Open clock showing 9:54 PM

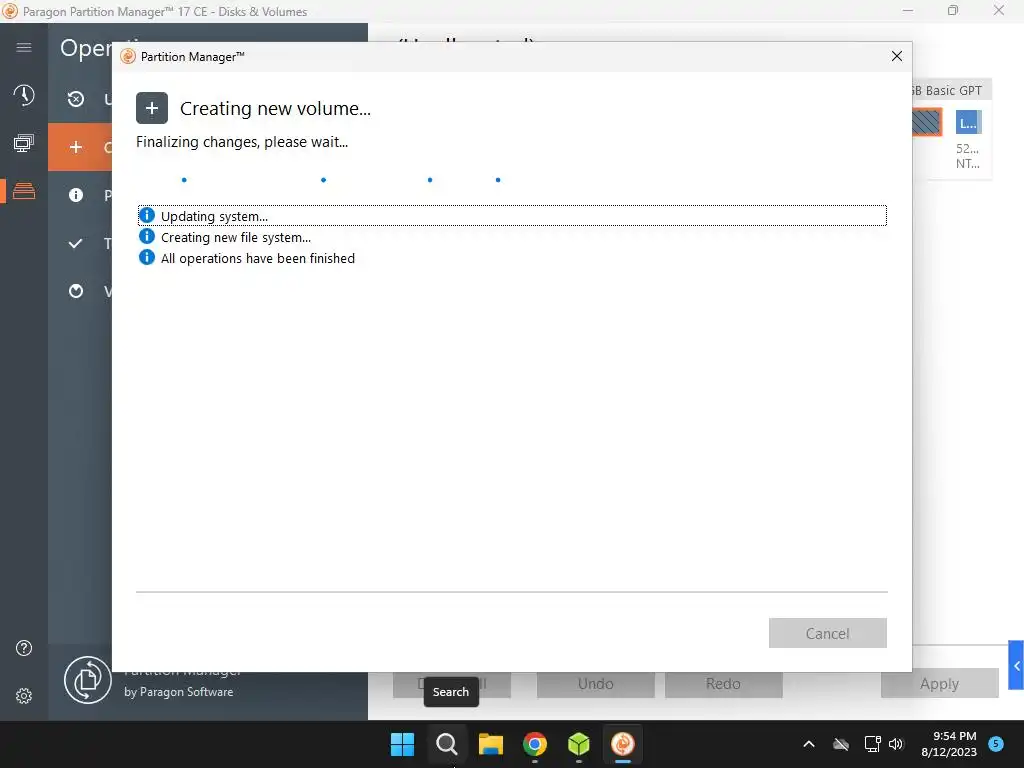pos(949,744)
